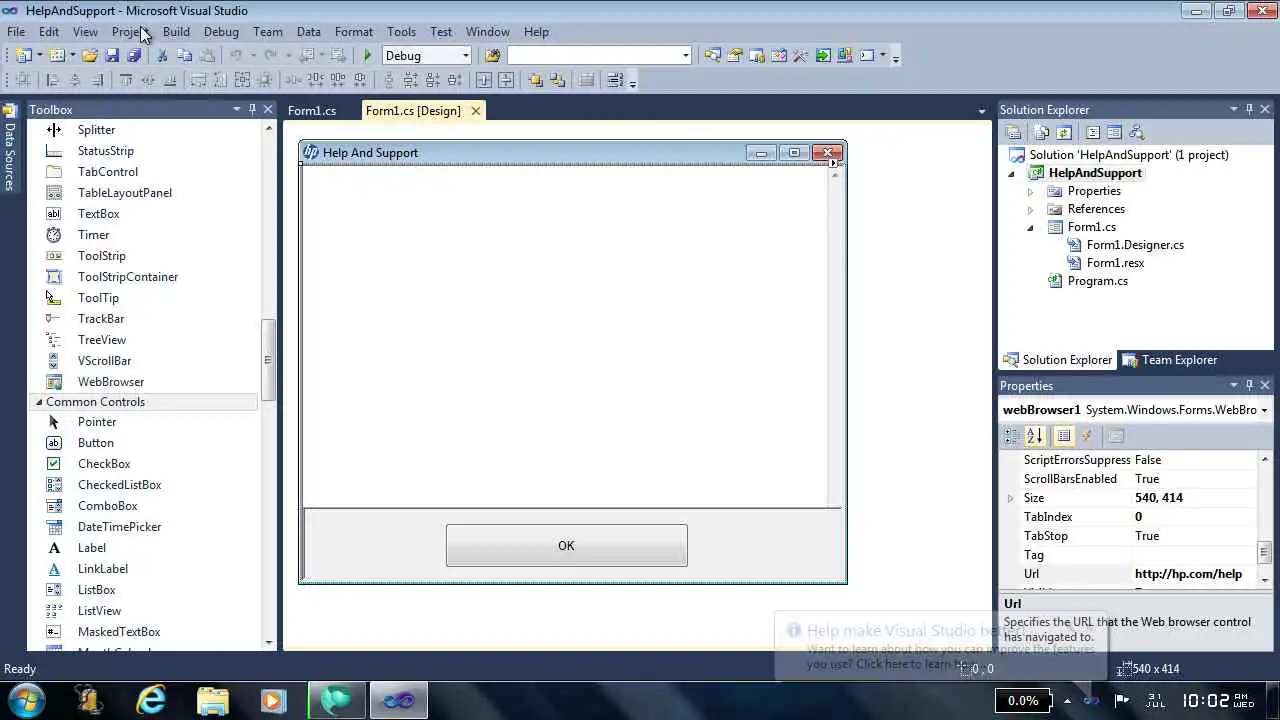Open the Build menu
This screenshot has width=1280, height=720.
176,32
